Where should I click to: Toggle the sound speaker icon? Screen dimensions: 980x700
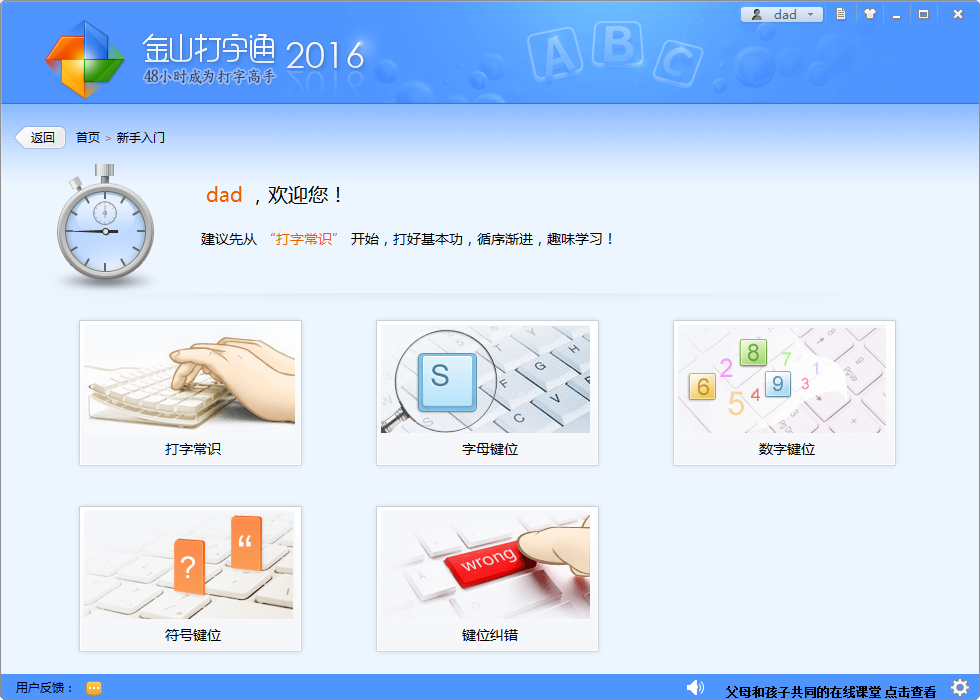coord(695,688)
